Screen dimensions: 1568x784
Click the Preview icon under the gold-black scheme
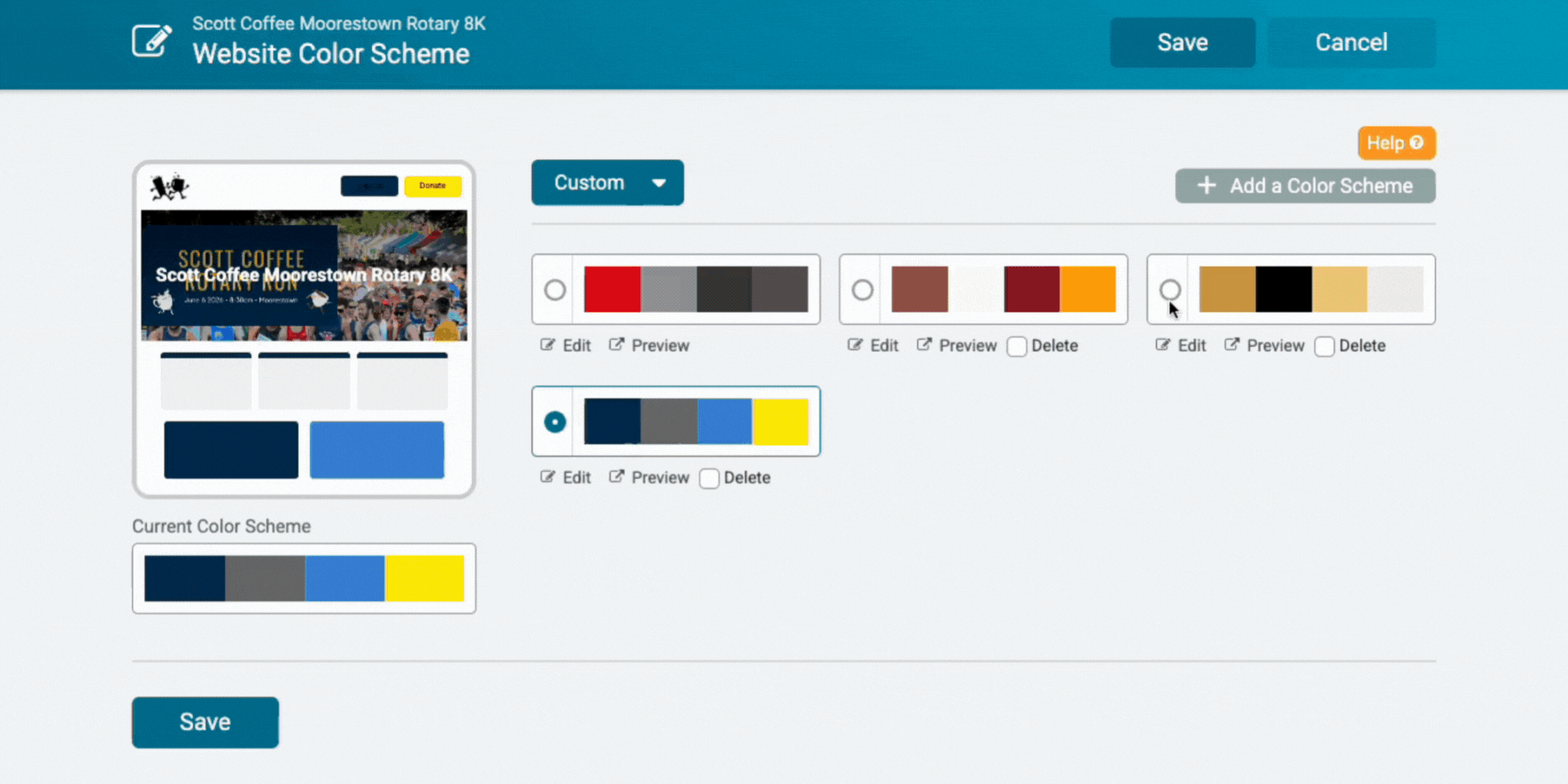(x=1232, y=345)
